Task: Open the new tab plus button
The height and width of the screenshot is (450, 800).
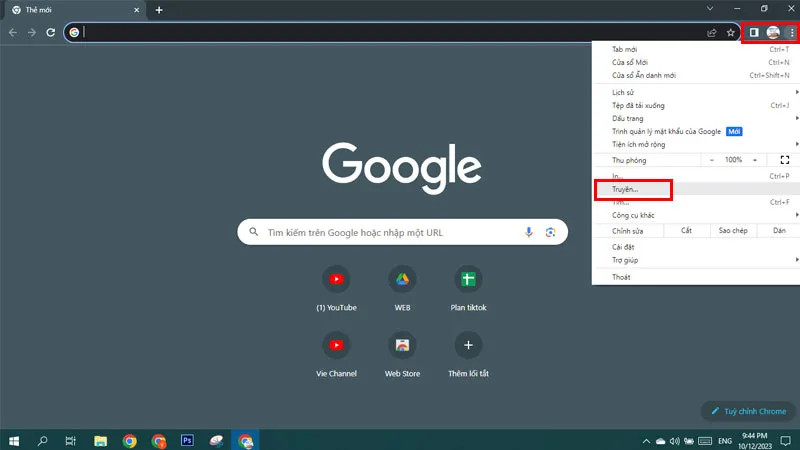Action: pos(159,10)
